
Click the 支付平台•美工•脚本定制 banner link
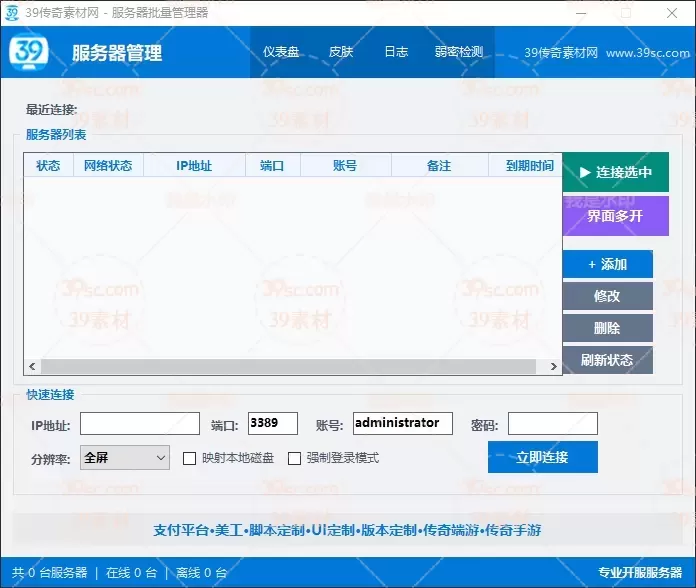(348, 530)
